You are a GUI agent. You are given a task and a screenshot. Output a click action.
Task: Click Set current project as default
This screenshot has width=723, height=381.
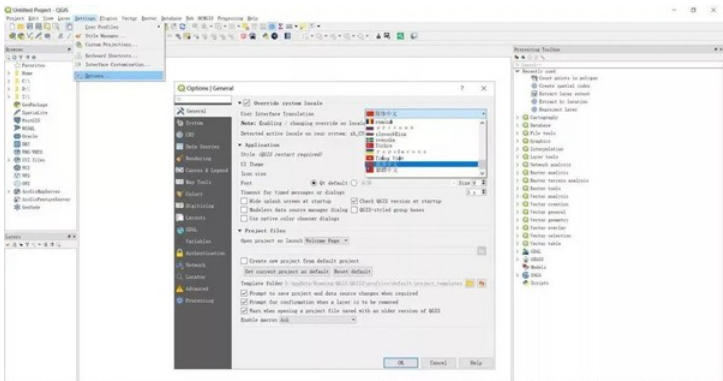pos(287,272)
